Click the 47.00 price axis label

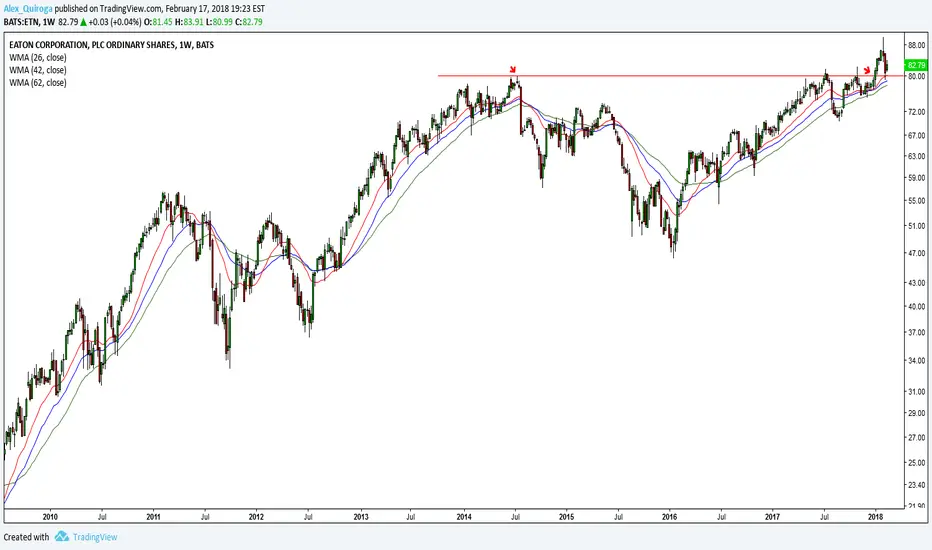click(916, 253)
